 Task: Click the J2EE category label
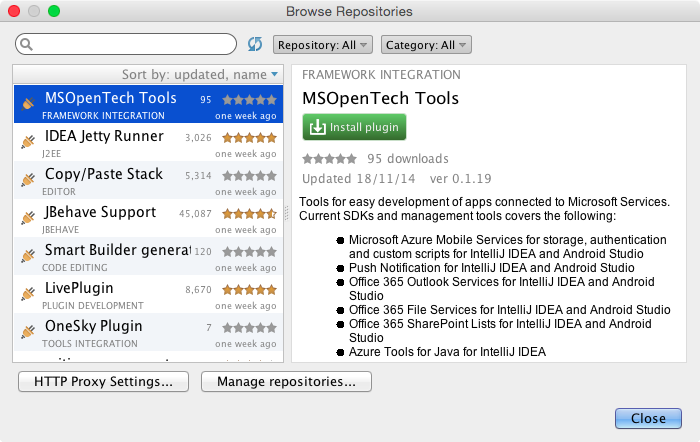51,154
